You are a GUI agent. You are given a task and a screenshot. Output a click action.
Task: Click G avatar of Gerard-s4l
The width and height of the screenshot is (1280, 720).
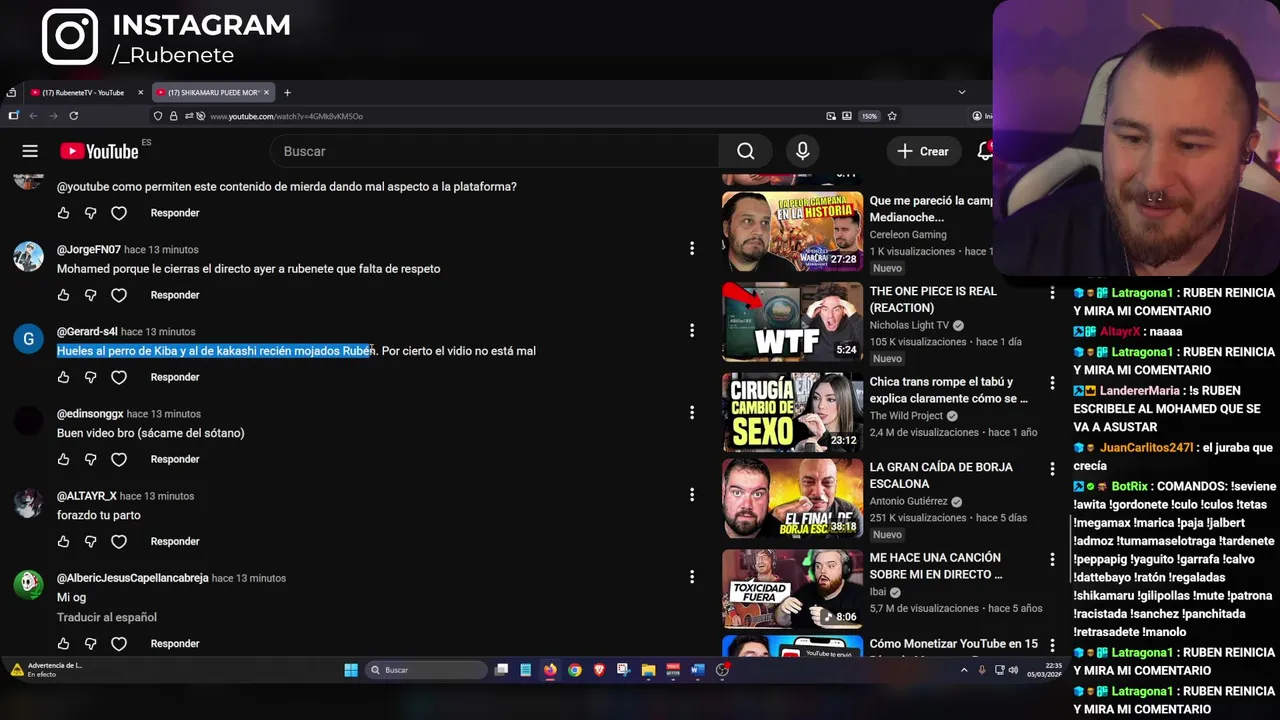coord(28,338)
